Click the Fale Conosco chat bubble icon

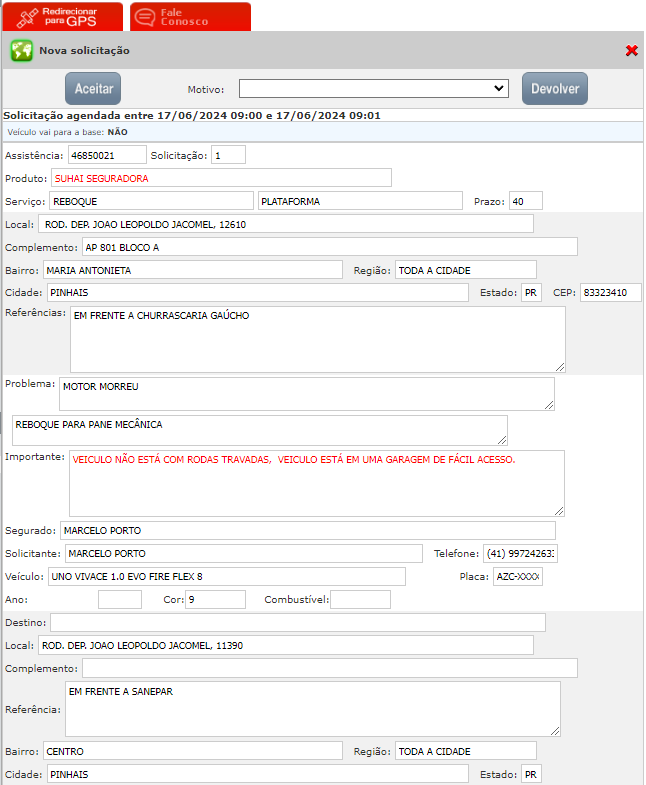pyautogui.click(x=146, y=17)
